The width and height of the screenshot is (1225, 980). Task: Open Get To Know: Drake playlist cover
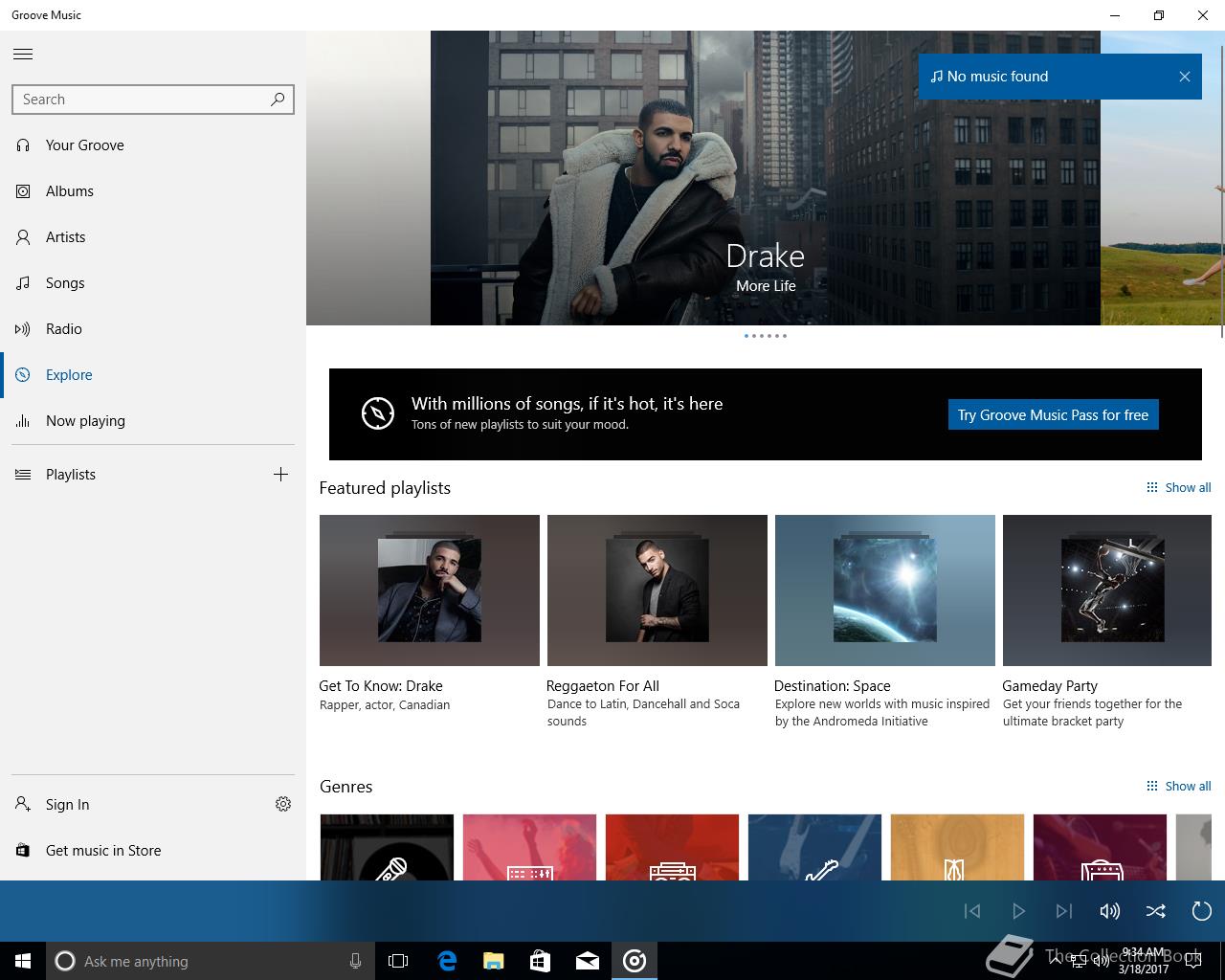tap(430, 590)
